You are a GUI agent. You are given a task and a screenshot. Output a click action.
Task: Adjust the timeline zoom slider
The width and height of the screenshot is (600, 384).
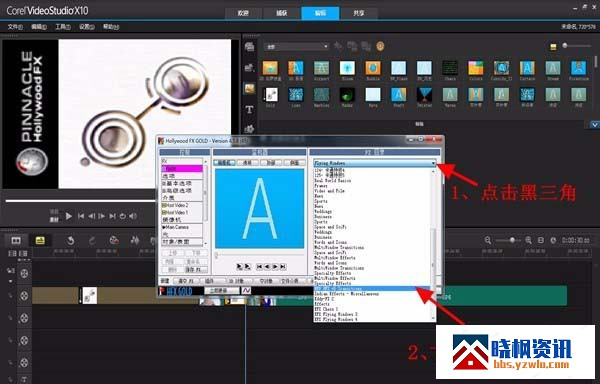click(x=512, y=240)
